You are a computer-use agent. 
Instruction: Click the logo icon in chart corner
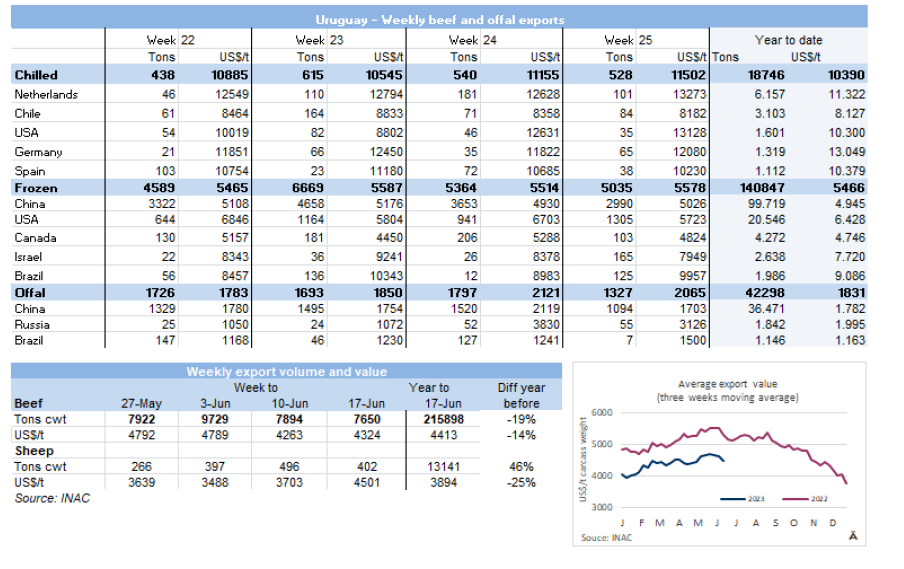point(853,535)
